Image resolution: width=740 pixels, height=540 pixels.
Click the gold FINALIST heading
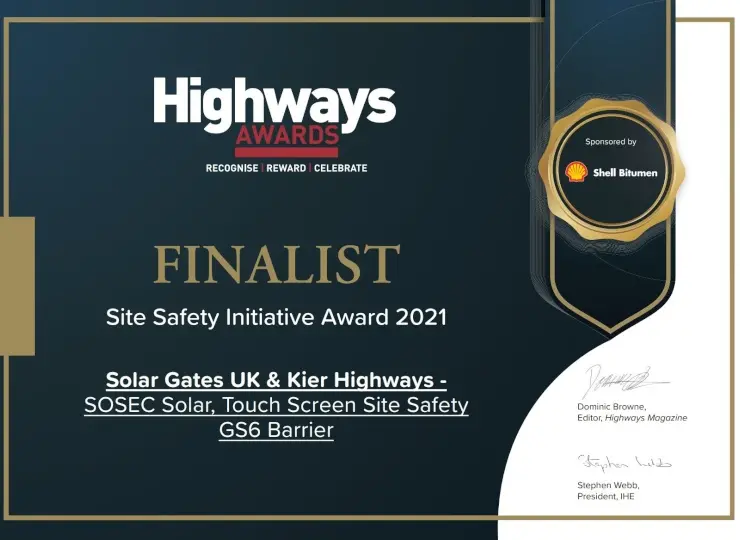tap(277, 264)
